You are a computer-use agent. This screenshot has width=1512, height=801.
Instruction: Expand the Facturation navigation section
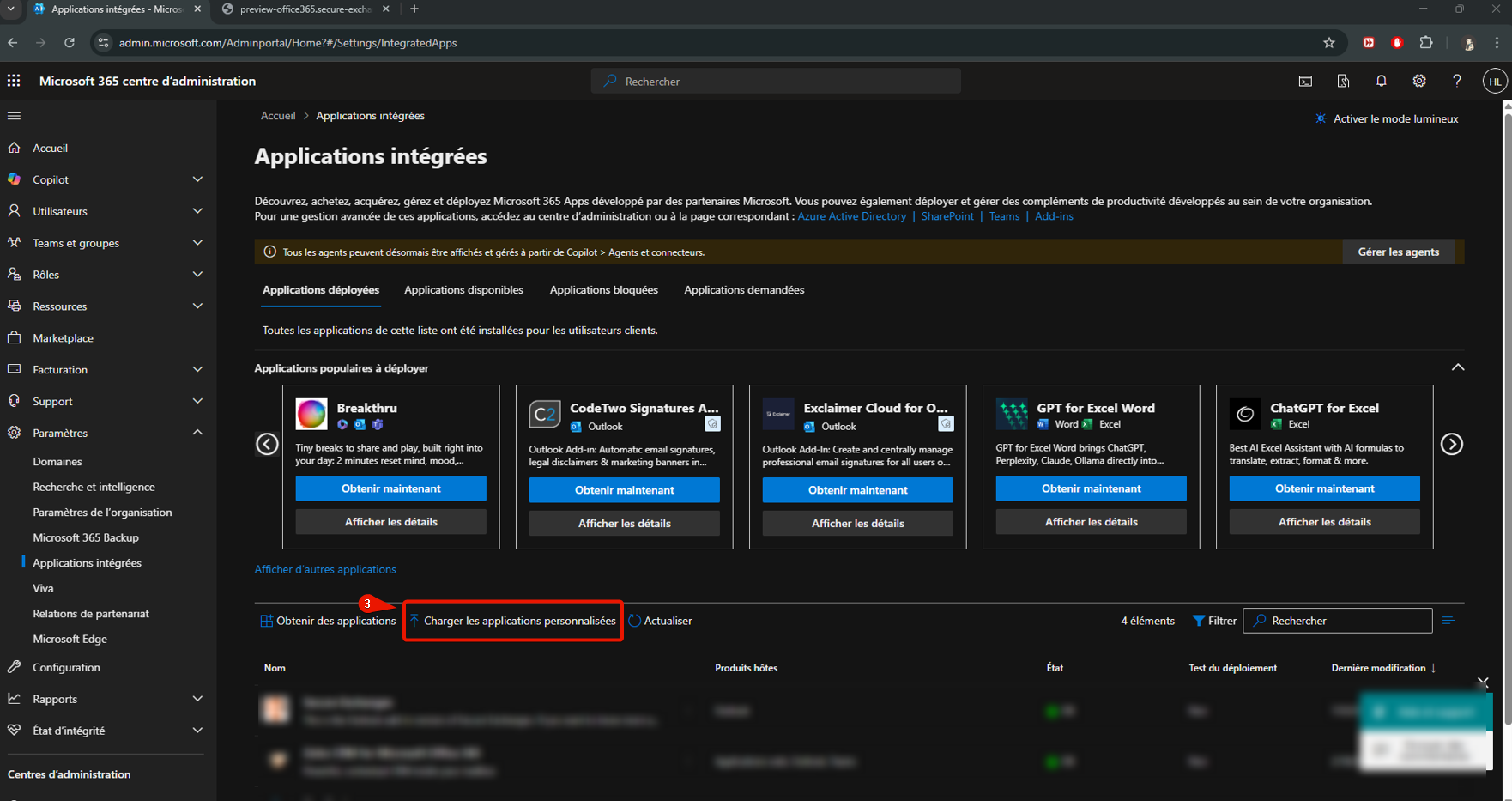coord(197,370)
